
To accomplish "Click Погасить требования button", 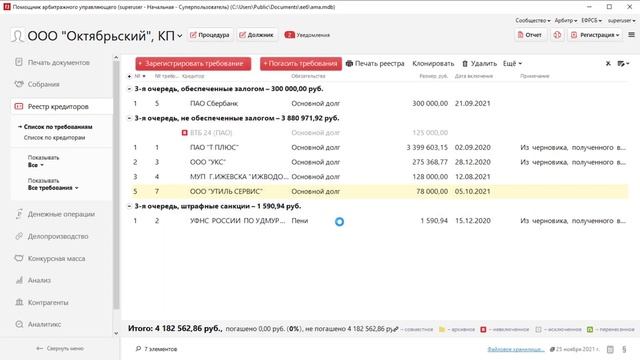I will click(x=301, y=64).
